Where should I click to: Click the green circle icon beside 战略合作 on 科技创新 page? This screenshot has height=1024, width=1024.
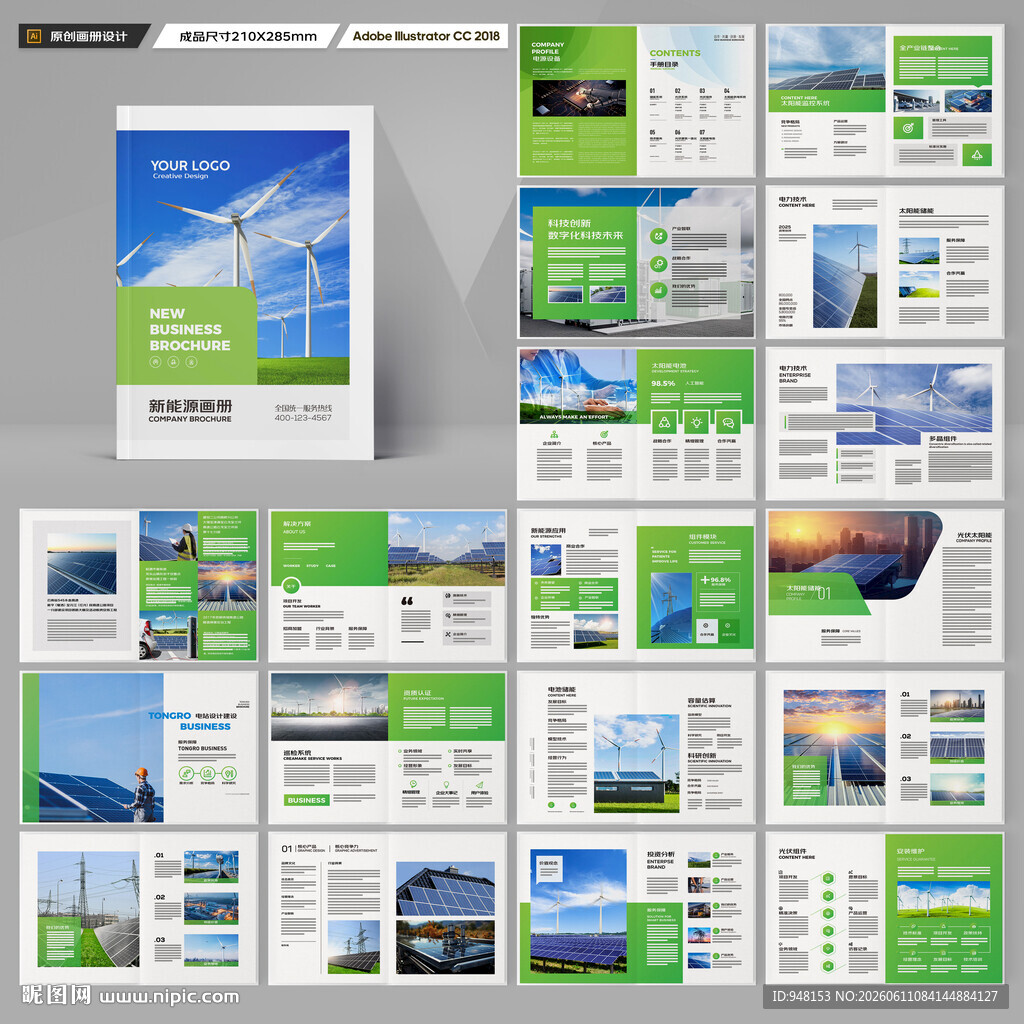658,264
